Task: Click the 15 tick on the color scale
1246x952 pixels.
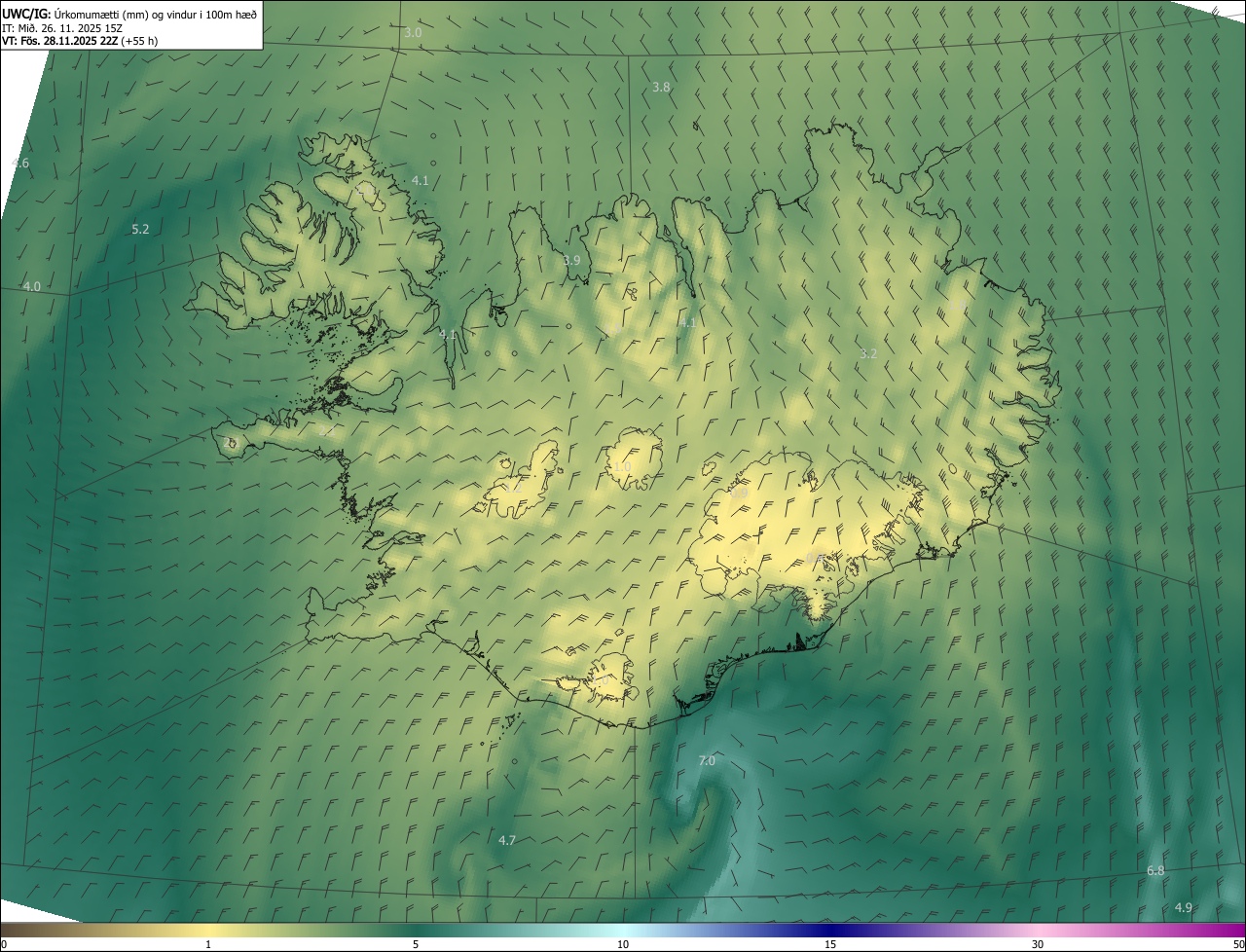Action: (x=830, y=944)
